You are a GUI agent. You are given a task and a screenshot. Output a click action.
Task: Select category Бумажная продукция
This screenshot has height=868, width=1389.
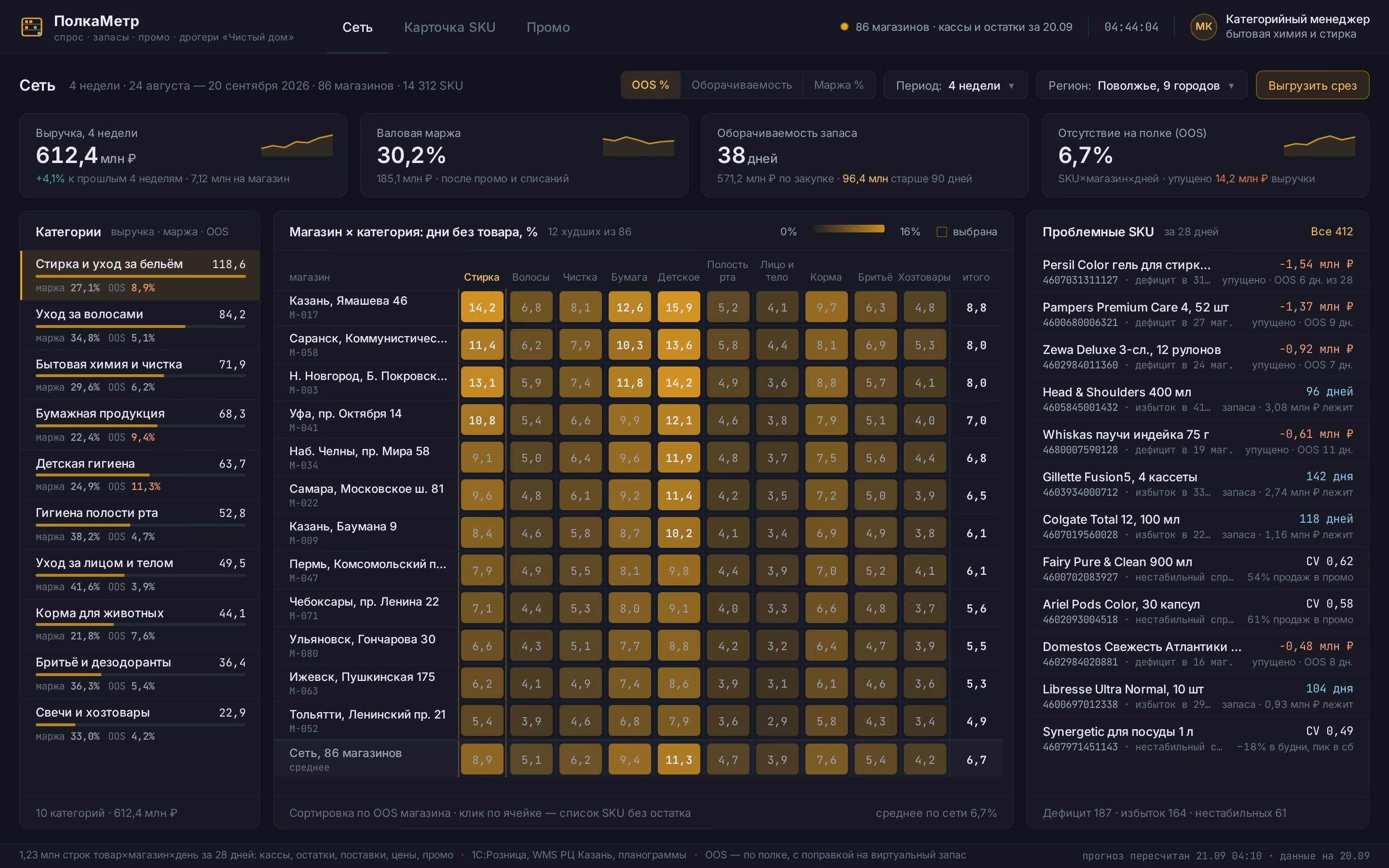[x=140, y=425]
